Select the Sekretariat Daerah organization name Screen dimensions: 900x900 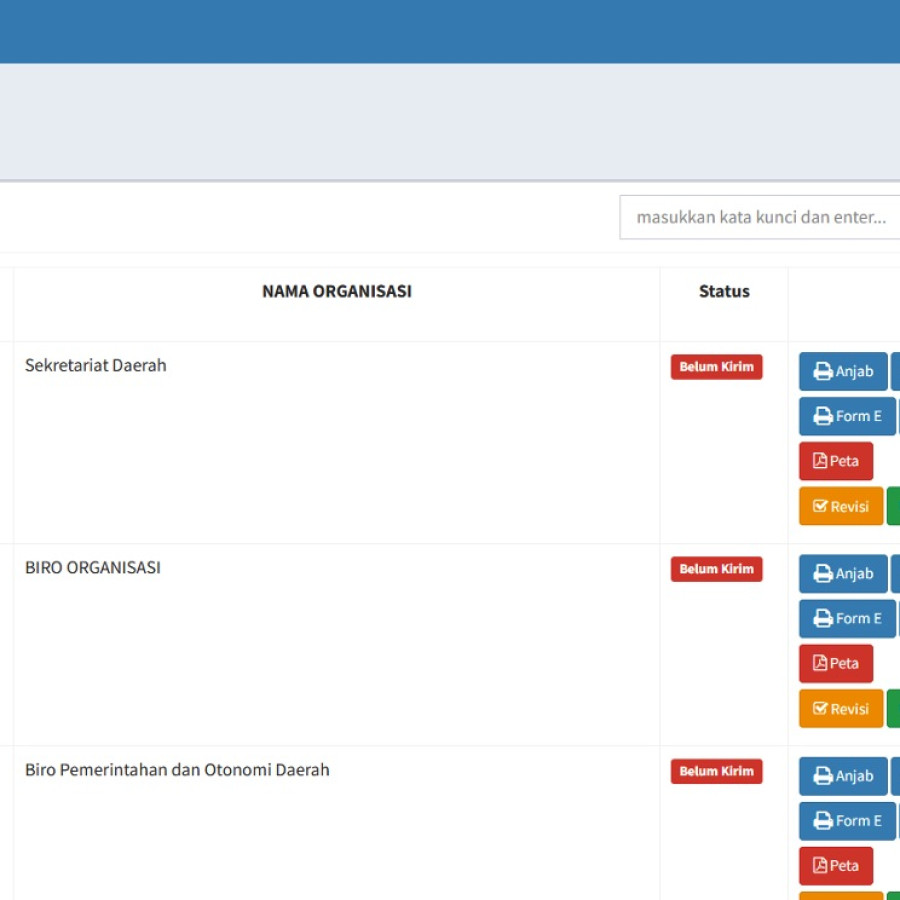(x=96, y=366)
